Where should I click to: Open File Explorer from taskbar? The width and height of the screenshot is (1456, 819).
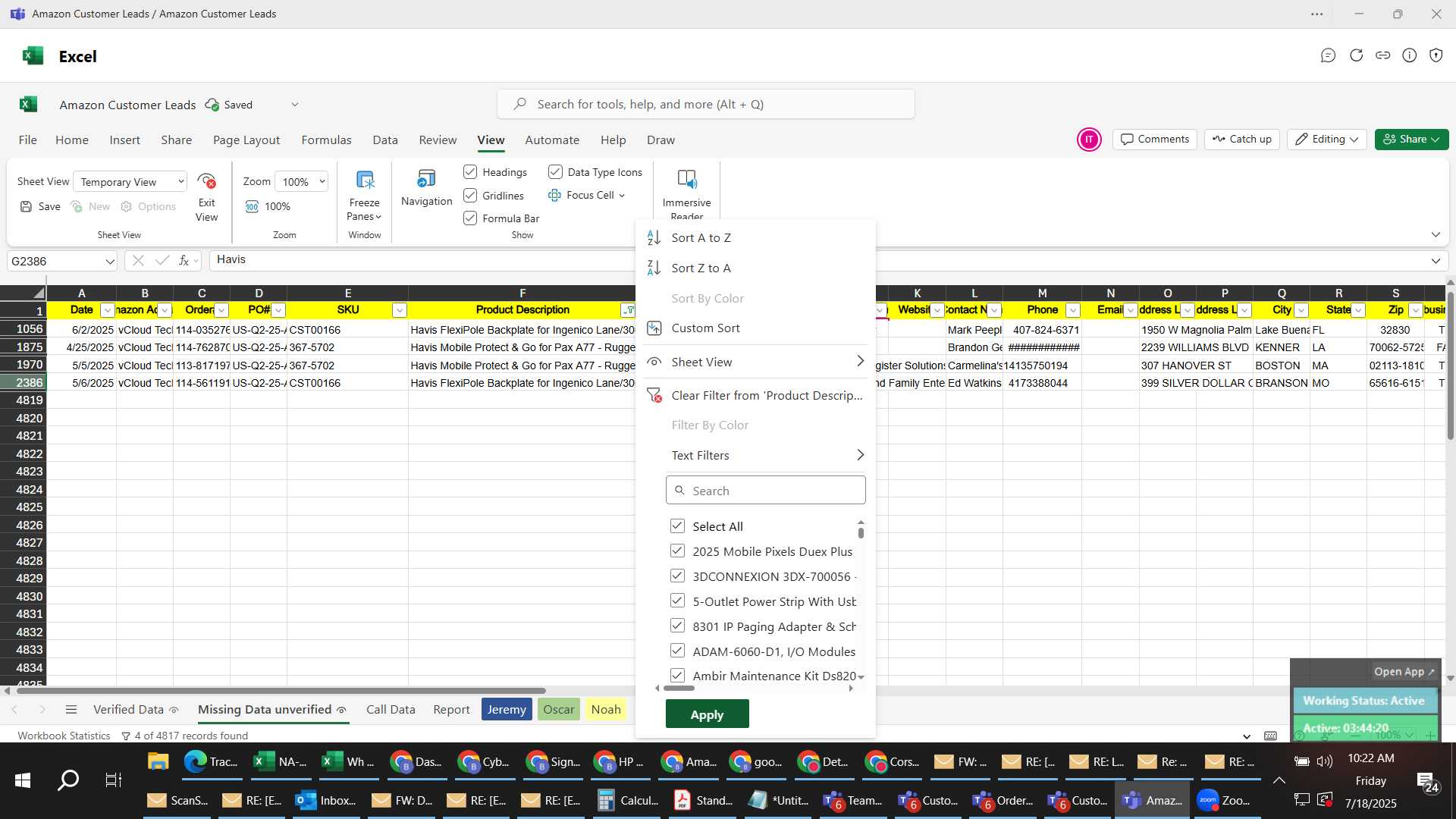click(158, 761)
